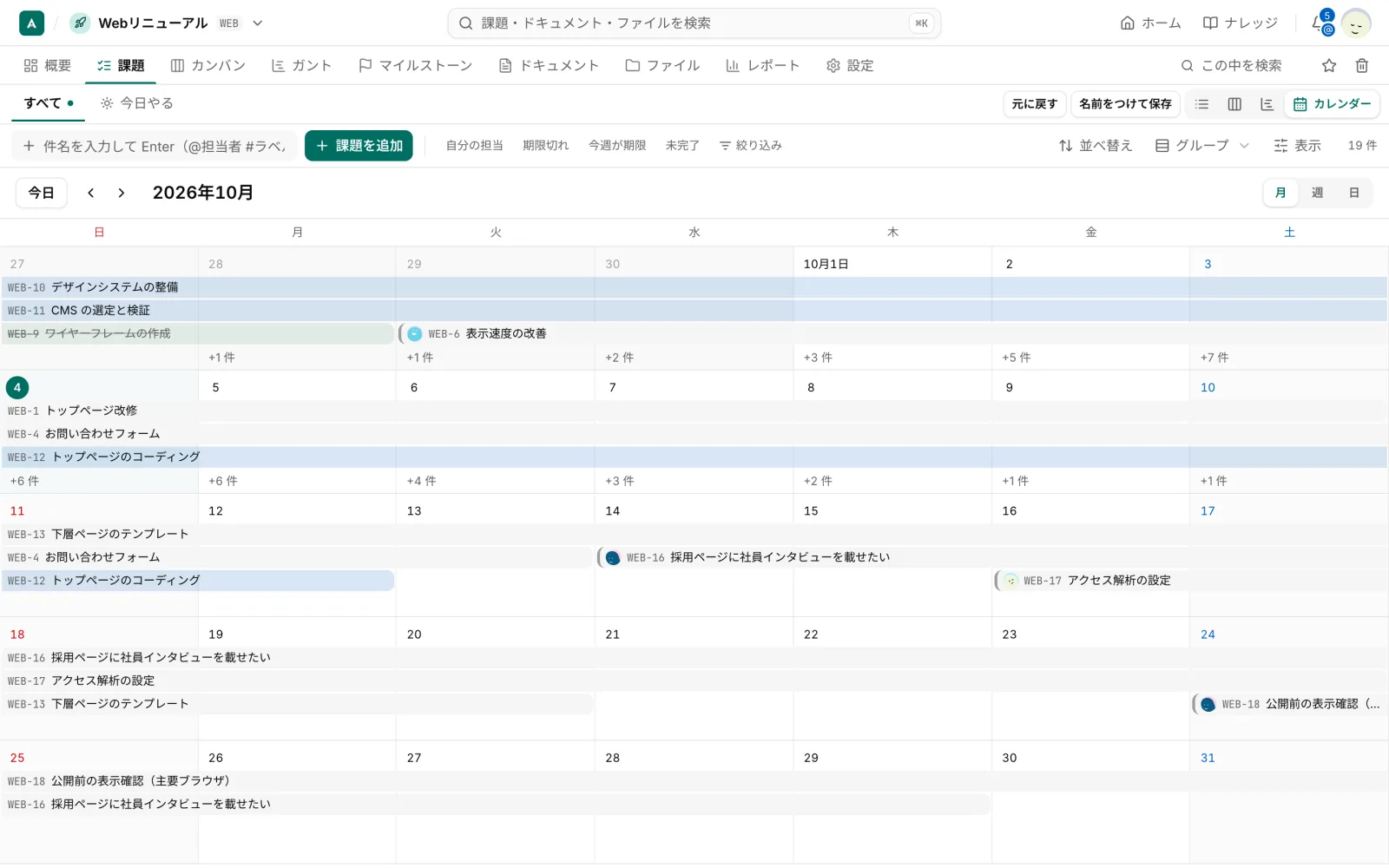Open the マイルストーン tab
Viewport: 1389px width, 868px height.
416,66
